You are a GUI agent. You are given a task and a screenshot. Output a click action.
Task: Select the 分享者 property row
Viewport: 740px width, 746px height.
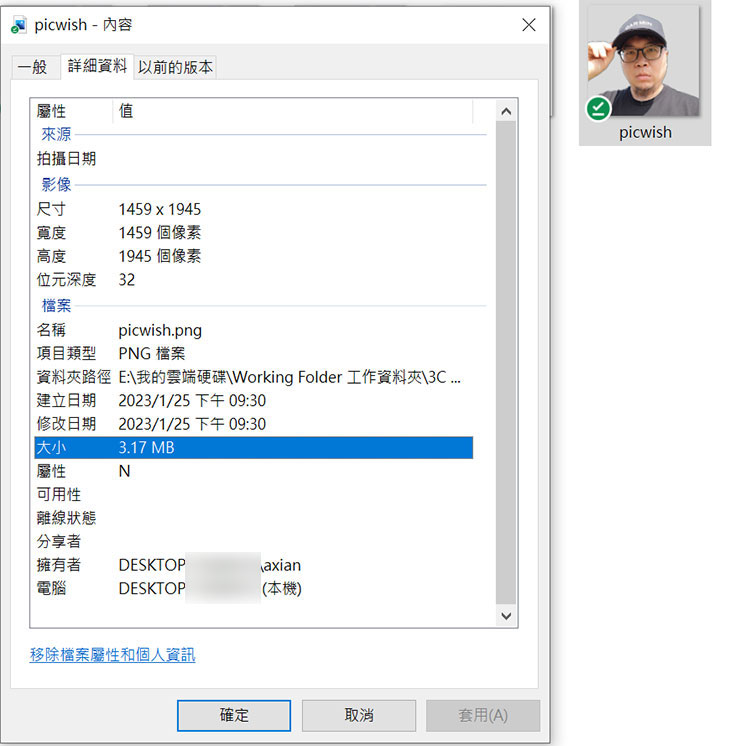[x=254, y=541]
